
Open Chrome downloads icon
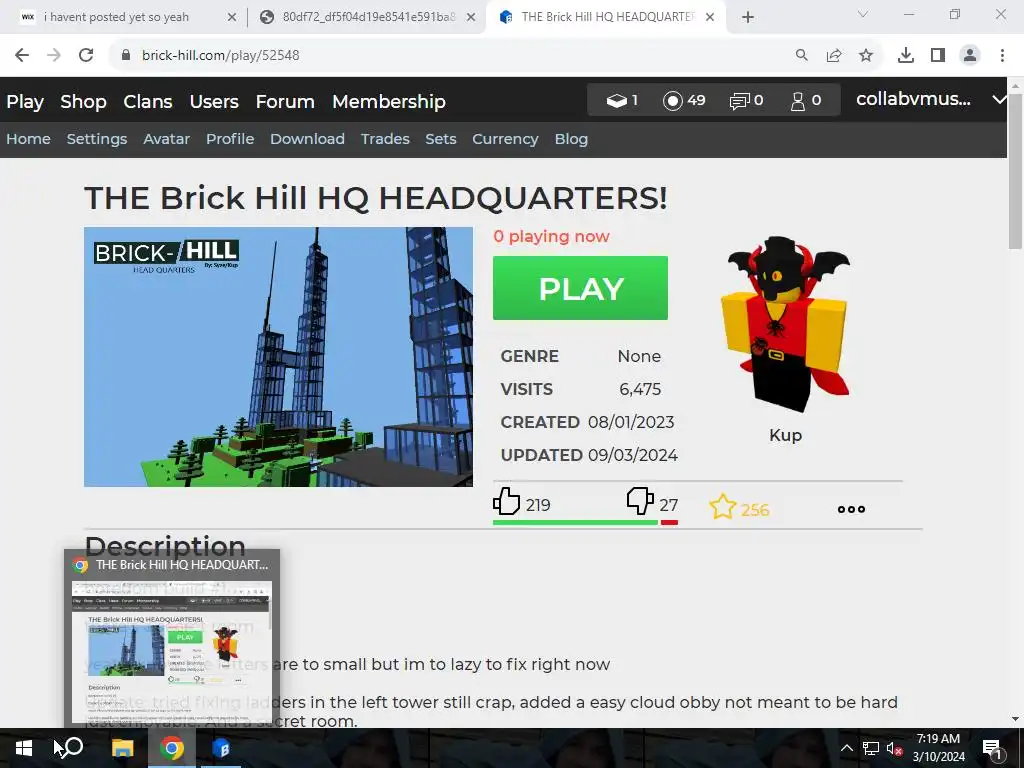point(906,56)
